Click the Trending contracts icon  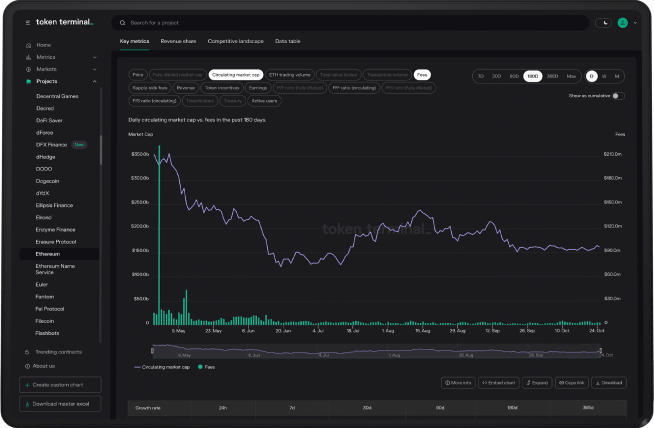(x=26, y=352)
